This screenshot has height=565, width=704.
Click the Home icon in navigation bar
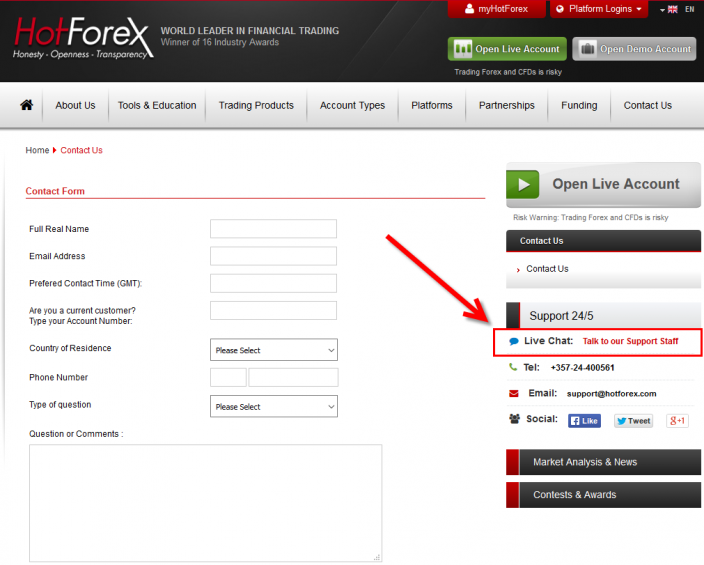(27, 105)
